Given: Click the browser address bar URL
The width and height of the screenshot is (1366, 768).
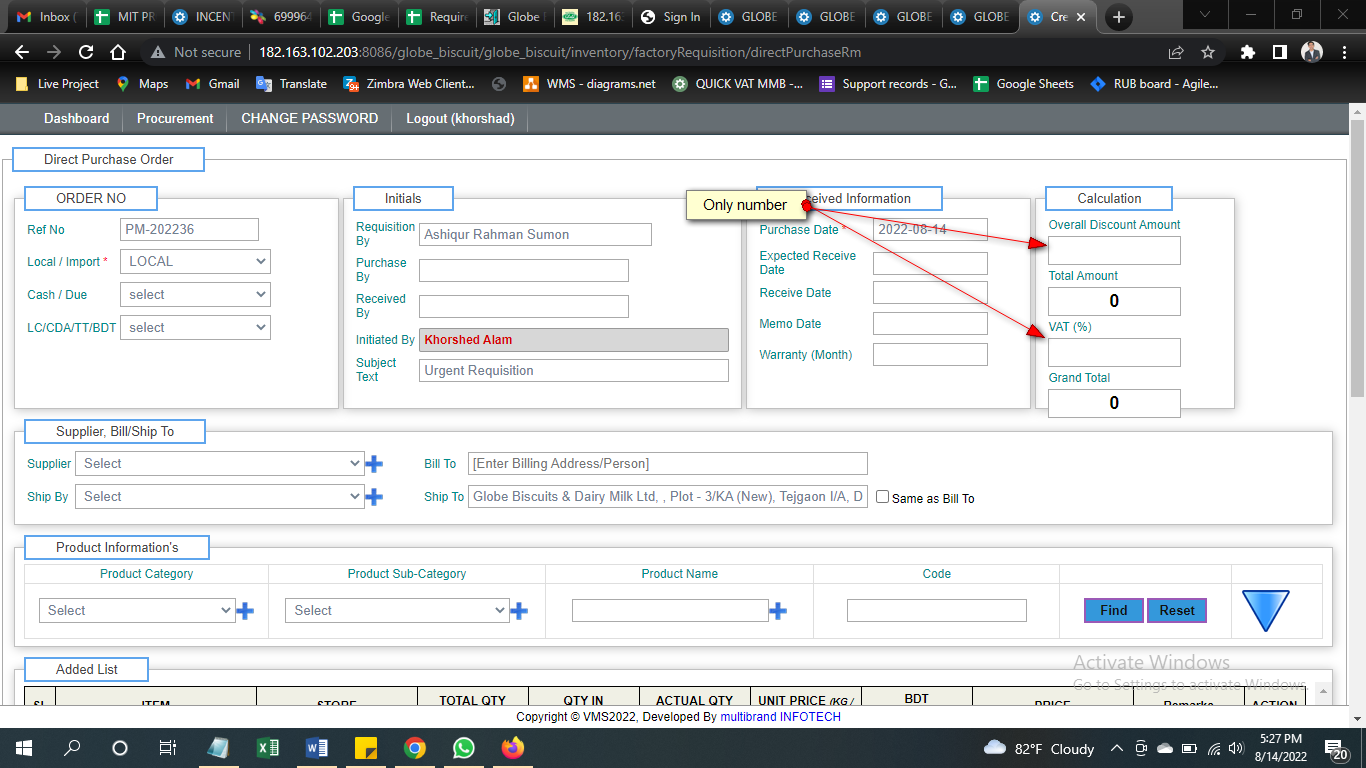Looking at the screenshot, I should click(x=560, y=52).
